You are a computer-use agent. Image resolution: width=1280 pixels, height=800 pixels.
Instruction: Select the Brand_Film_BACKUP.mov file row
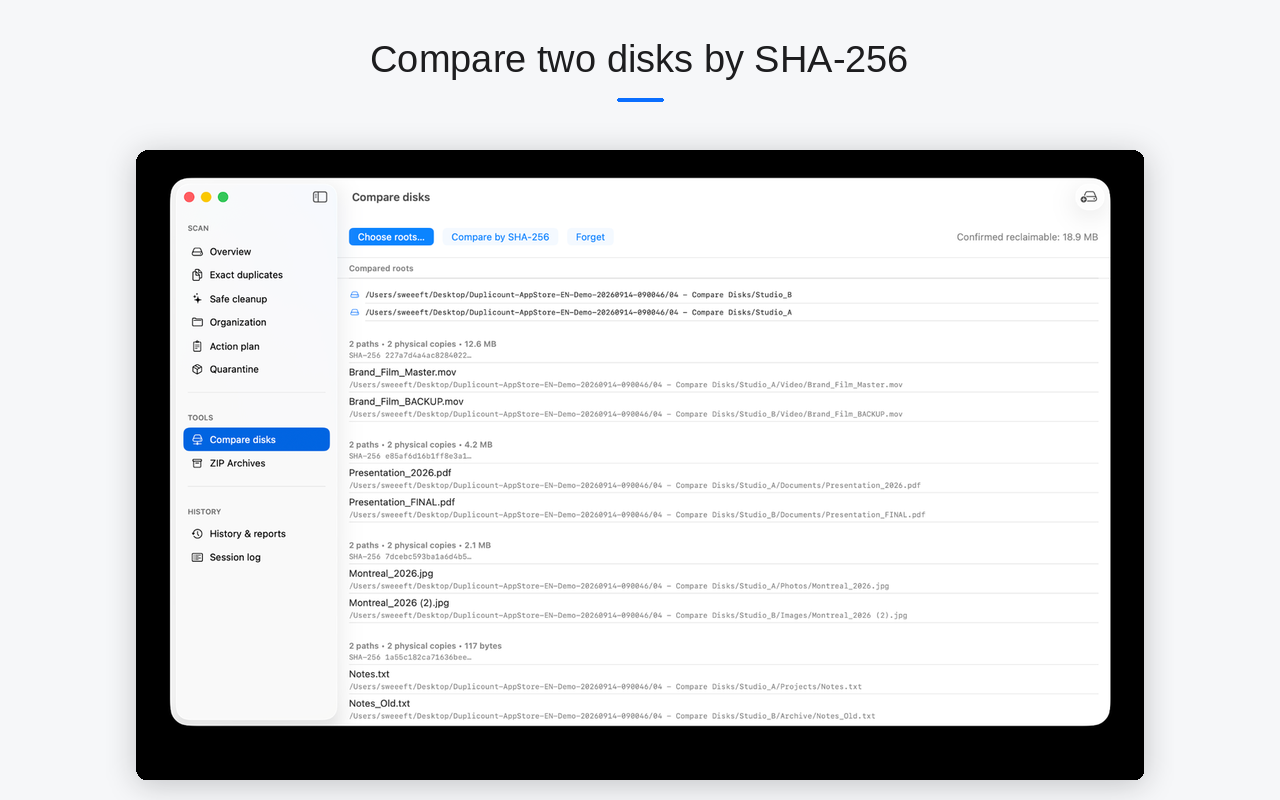723,407
